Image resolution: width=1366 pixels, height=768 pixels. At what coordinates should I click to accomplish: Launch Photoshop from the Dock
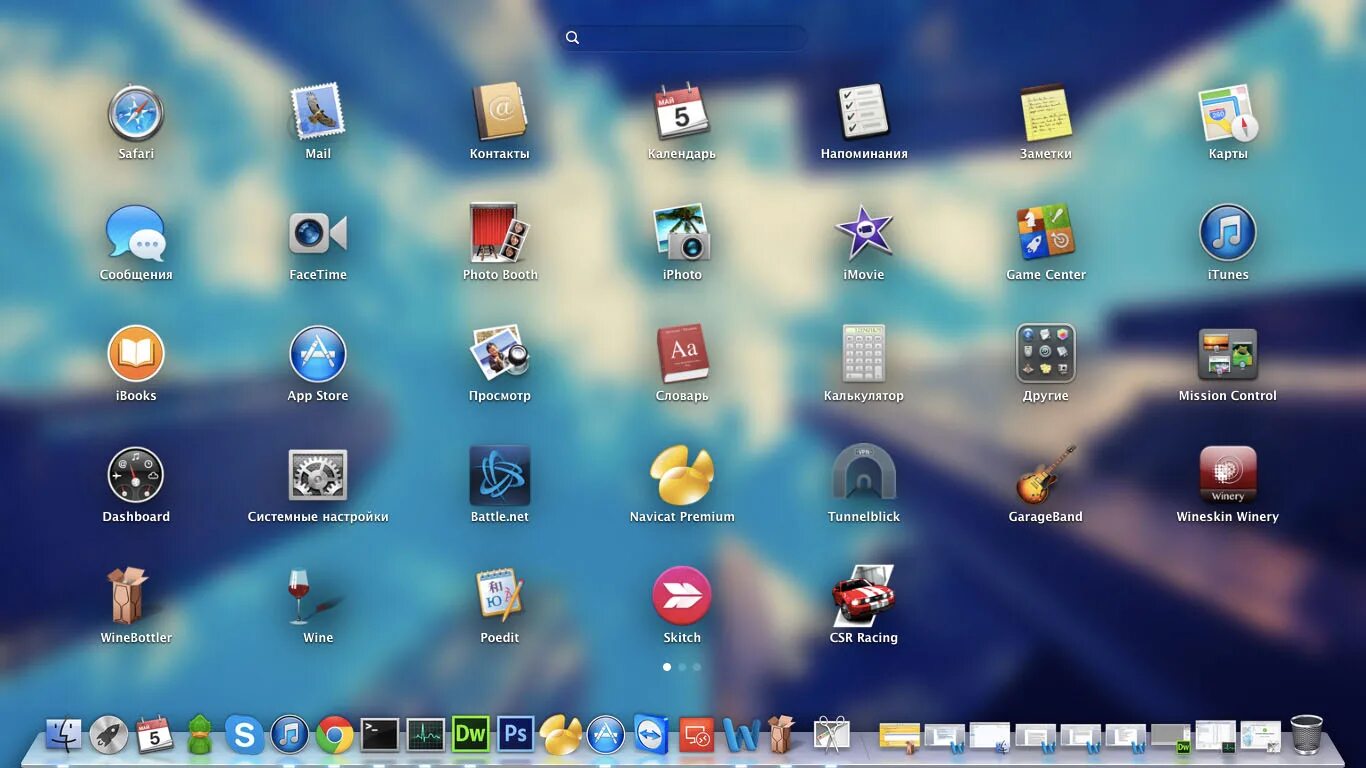click(516, 734)
